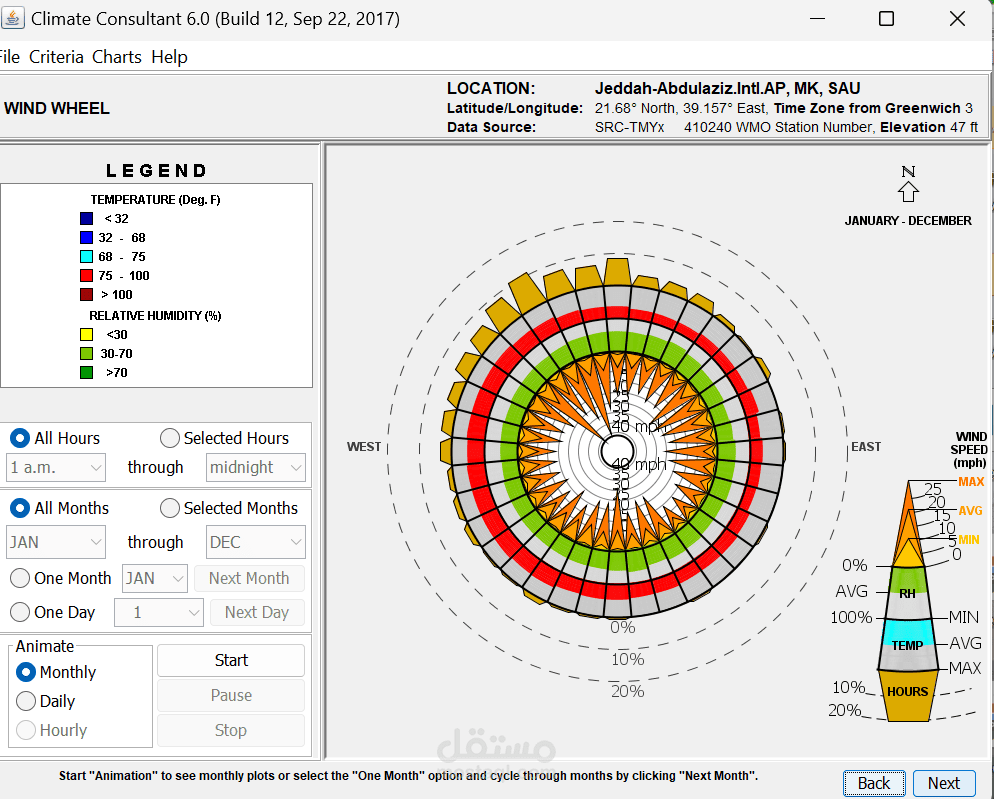Close the Climate Consultant window

(x=957, y=18)
